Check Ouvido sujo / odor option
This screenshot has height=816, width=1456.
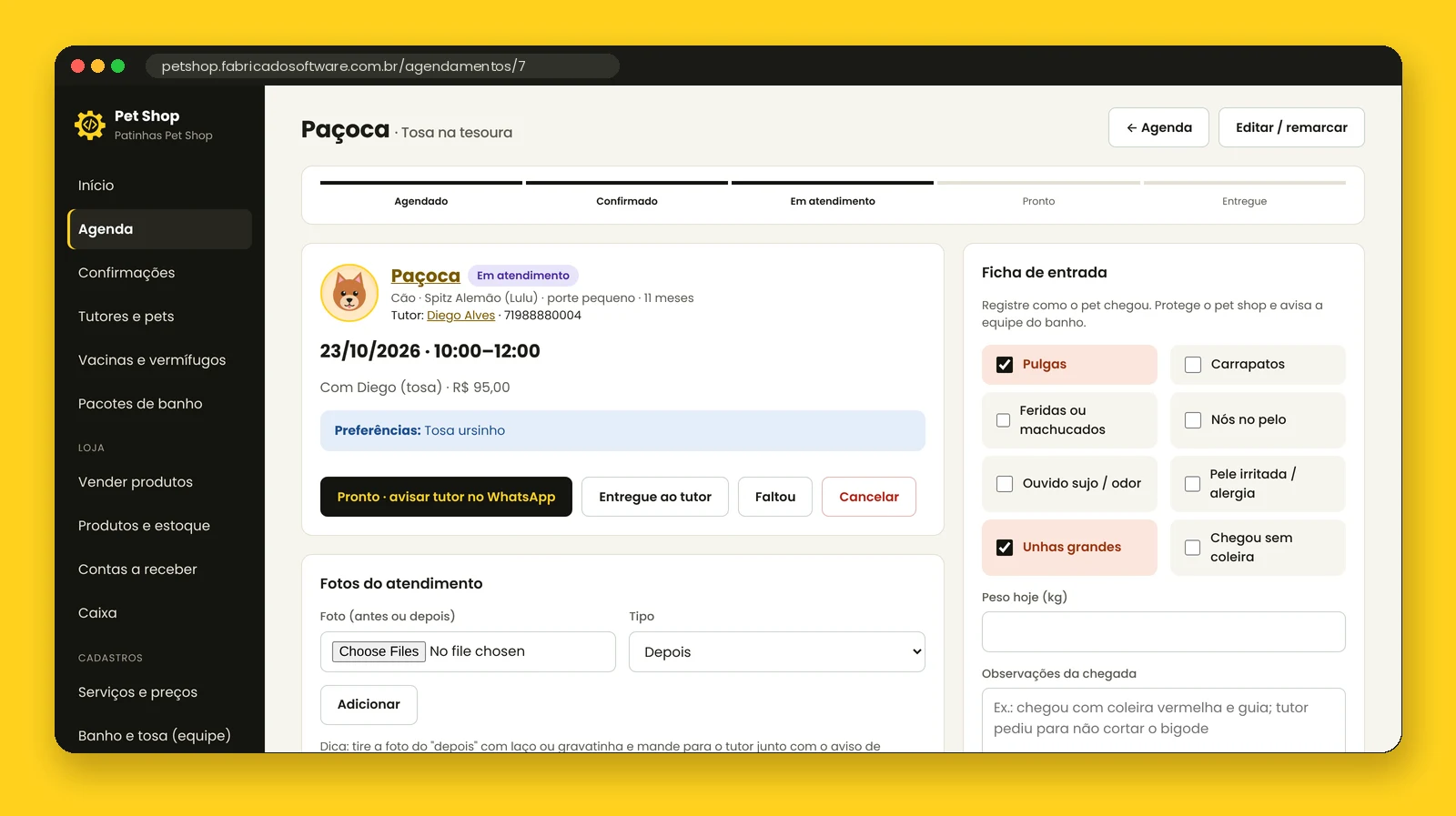pyautogui.click(x=1005, y=484)
